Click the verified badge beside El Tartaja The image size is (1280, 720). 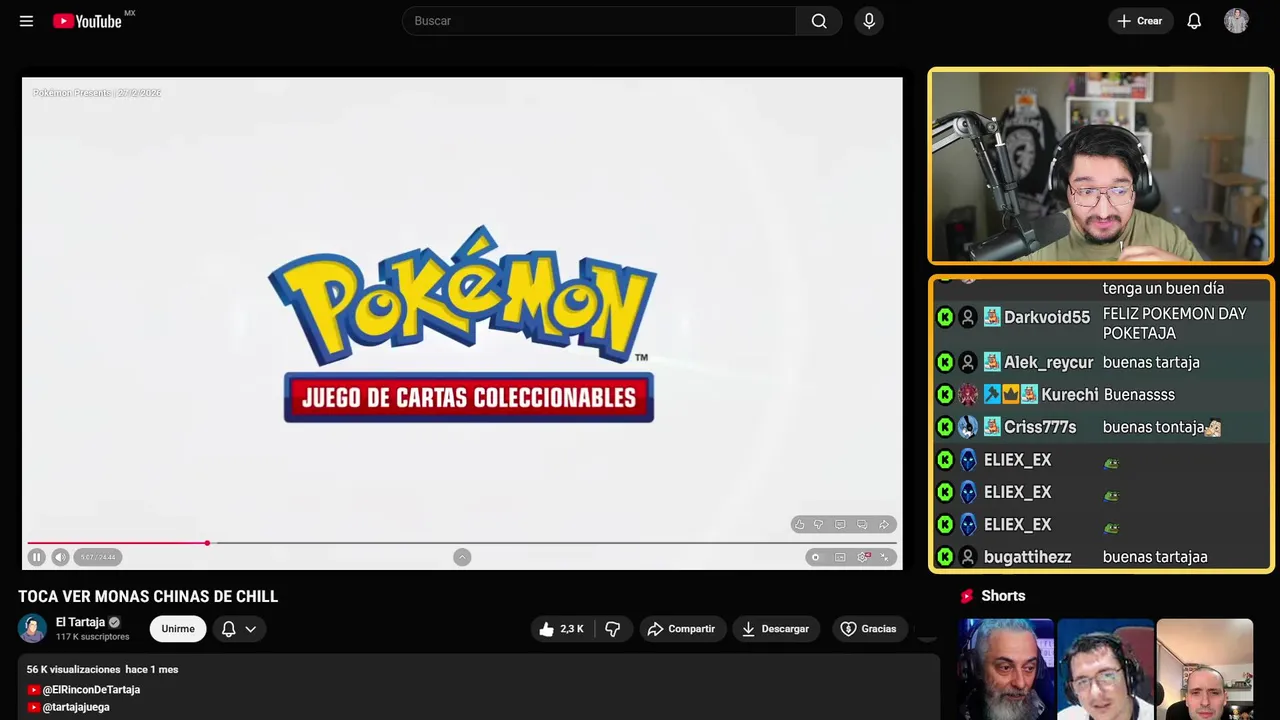114,622
